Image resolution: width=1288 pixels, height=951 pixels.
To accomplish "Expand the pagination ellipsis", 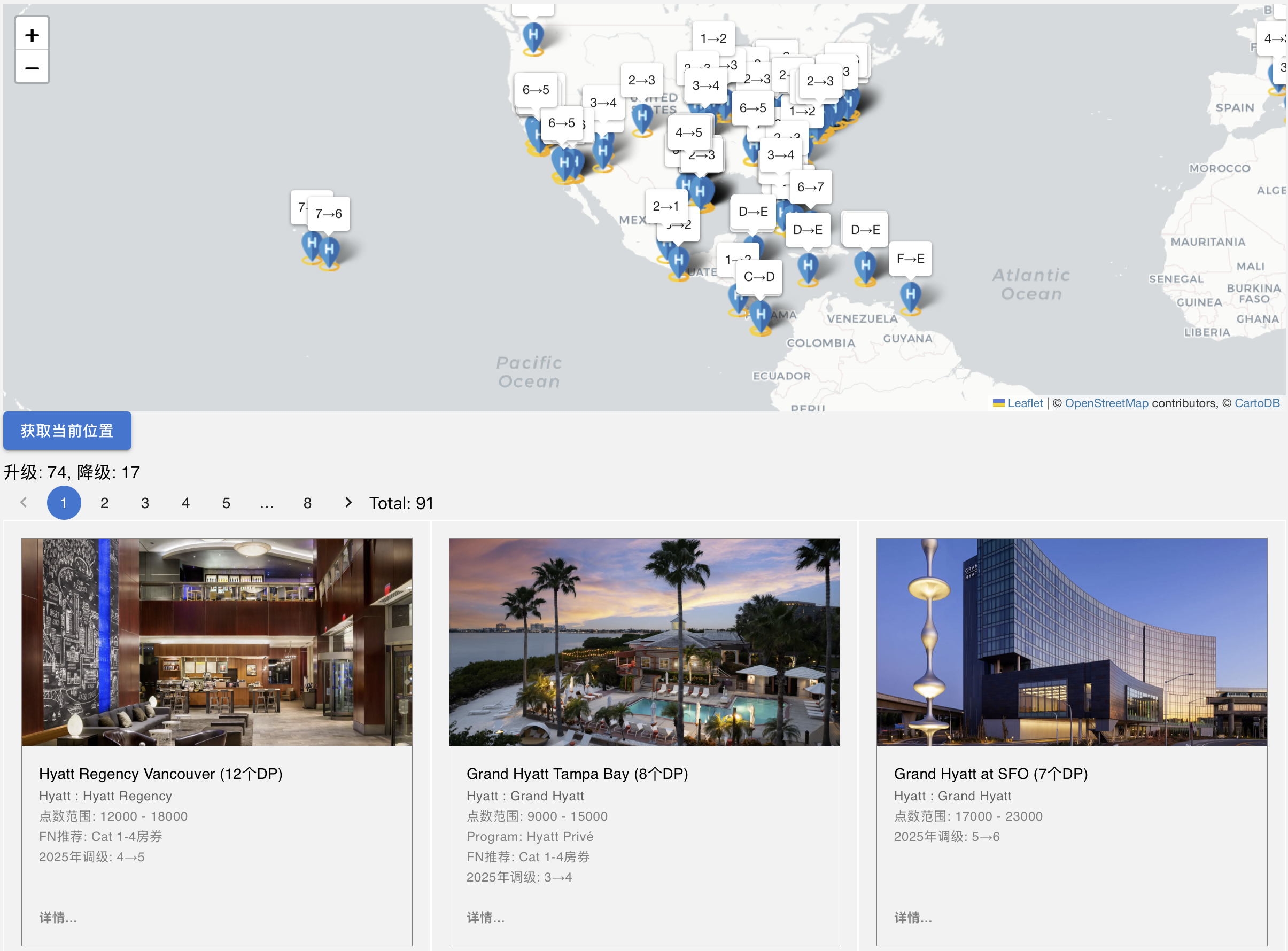I will 267,503.
